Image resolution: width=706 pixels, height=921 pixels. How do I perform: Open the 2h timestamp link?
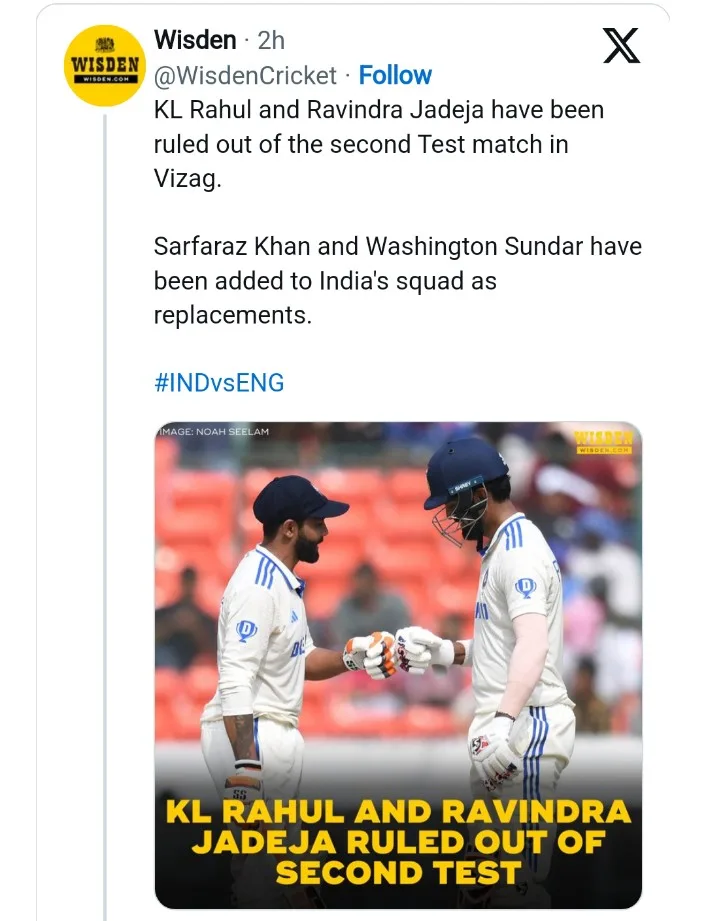(271, 40)
